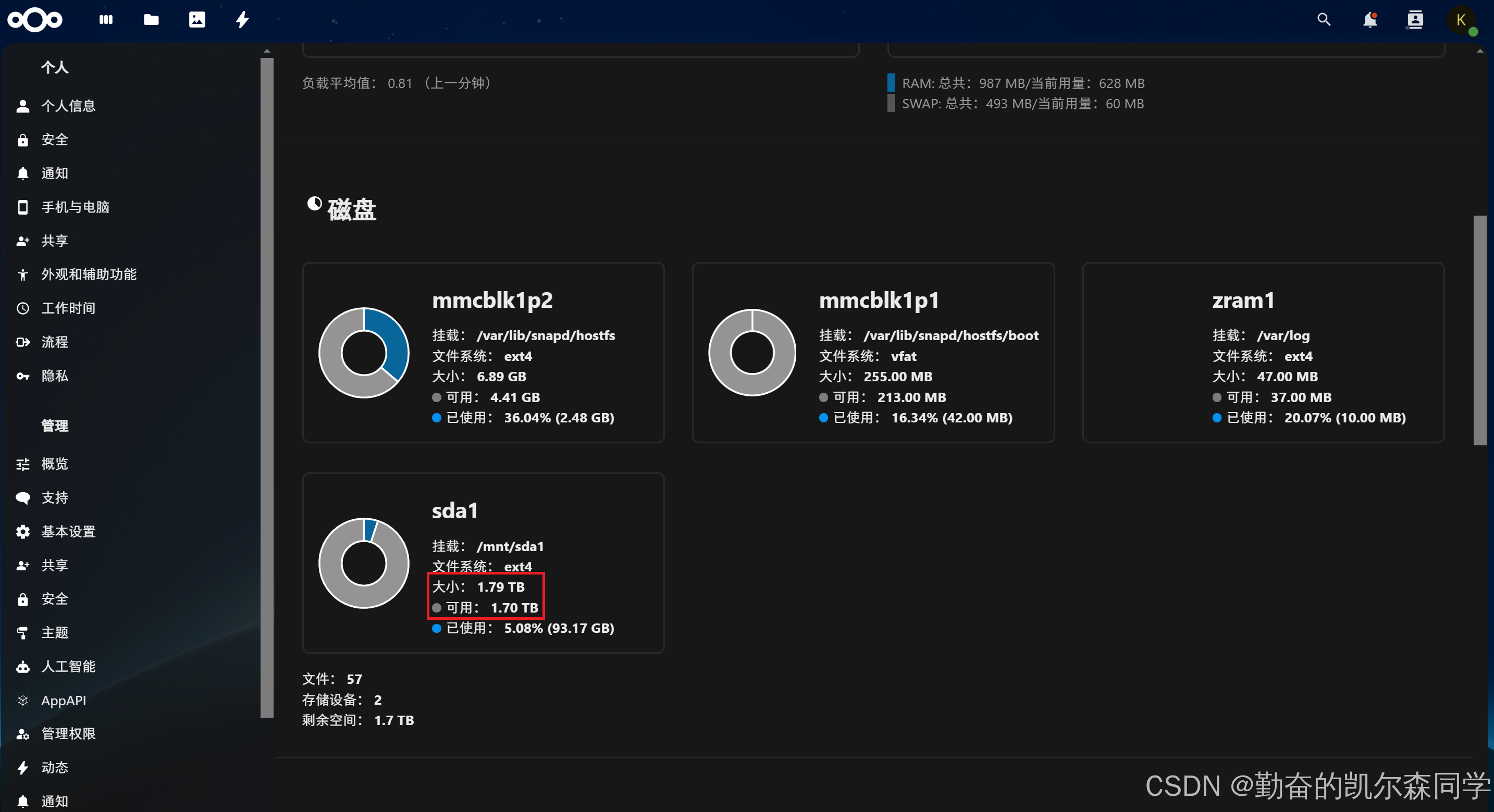
Task: Open the Dashboard app icon
Action: point(106,20)
